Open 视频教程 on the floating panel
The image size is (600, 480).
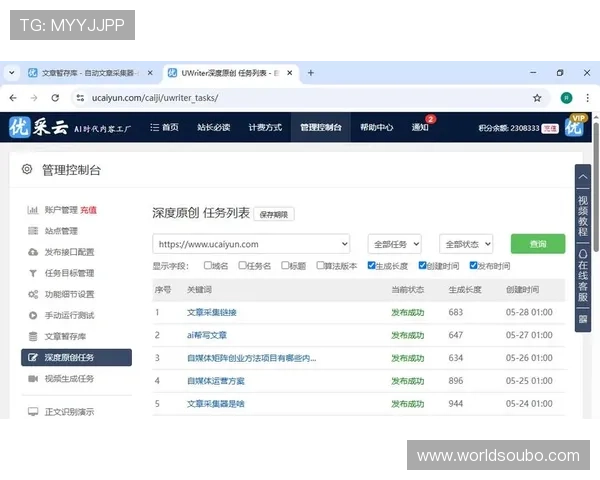click(583, 216)
